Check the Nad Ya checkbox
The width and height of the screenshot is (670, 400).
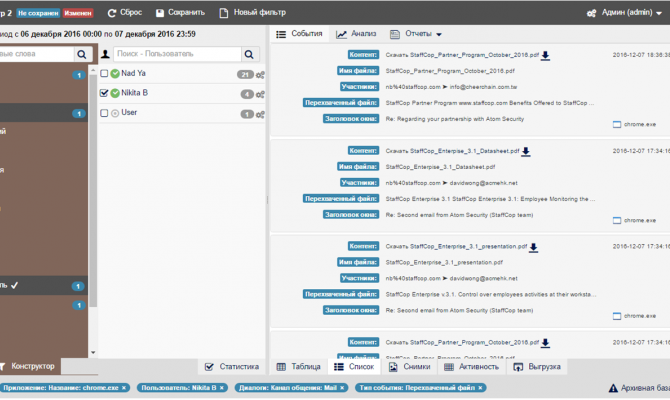104,74
